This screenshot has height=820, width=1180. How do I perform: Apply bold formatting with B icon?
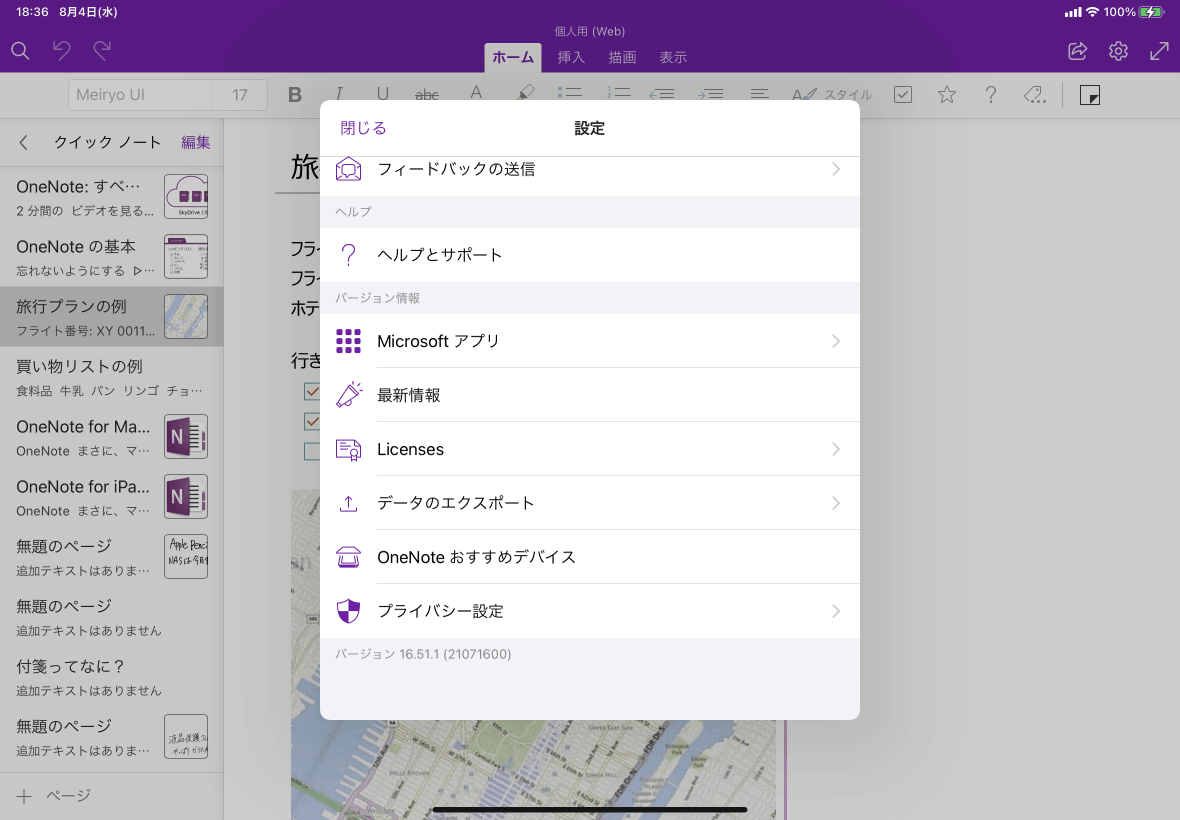pyautogui.click(x=295, y=94)
